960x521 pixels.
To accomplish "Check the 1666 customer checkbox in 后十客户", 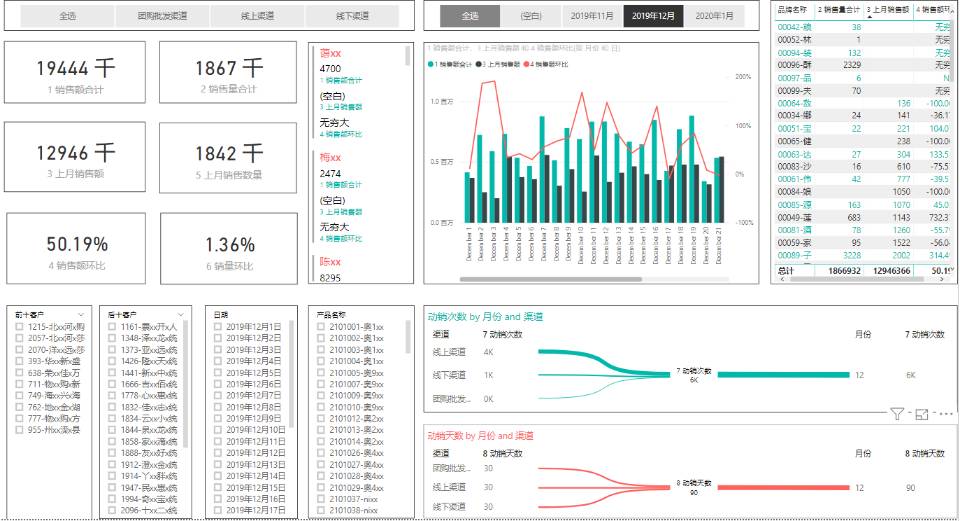I will [112, 384].
